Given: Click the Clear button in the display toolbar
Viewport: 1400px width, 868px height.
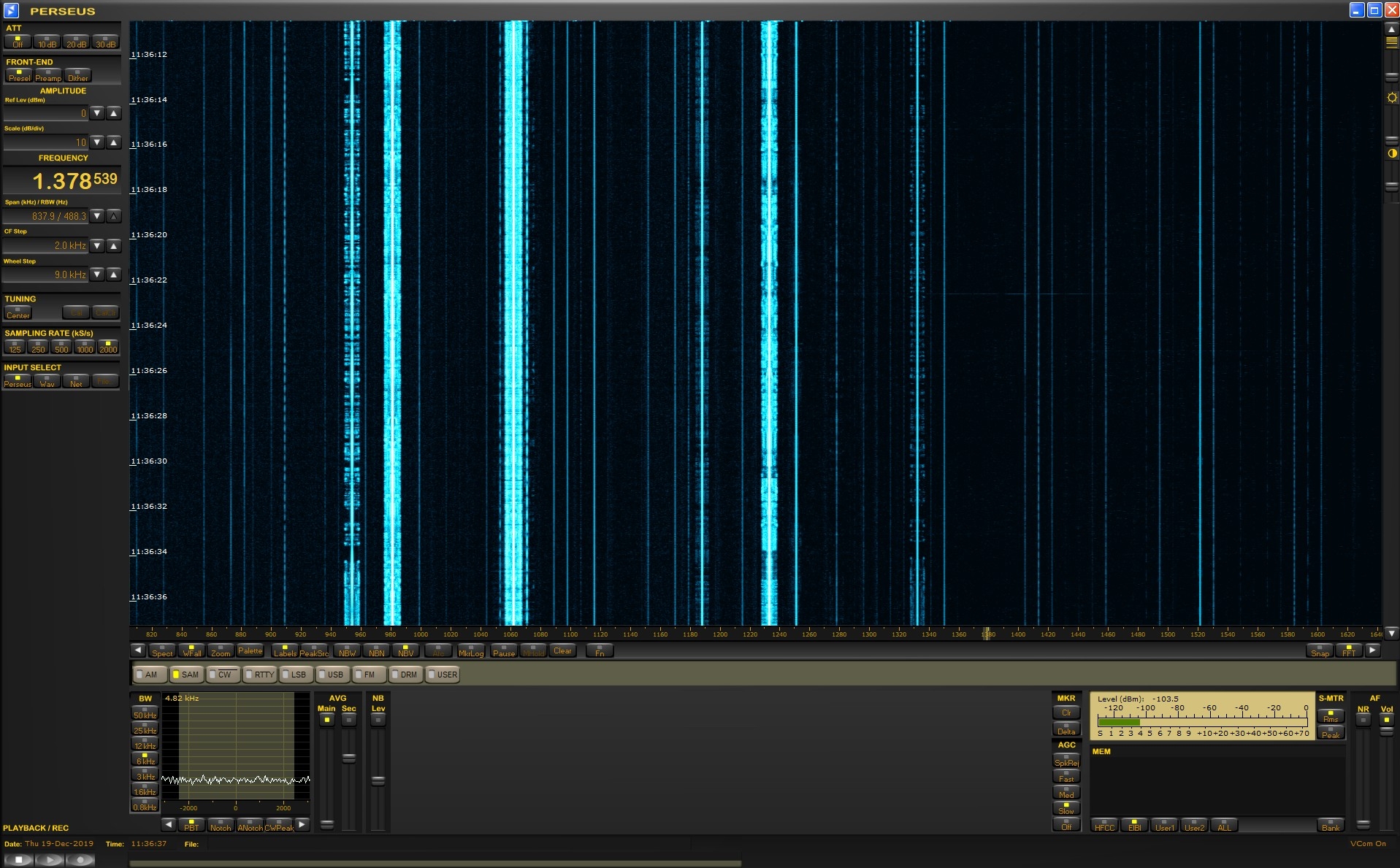Looking at the screenshot, I should pos(562,650).
